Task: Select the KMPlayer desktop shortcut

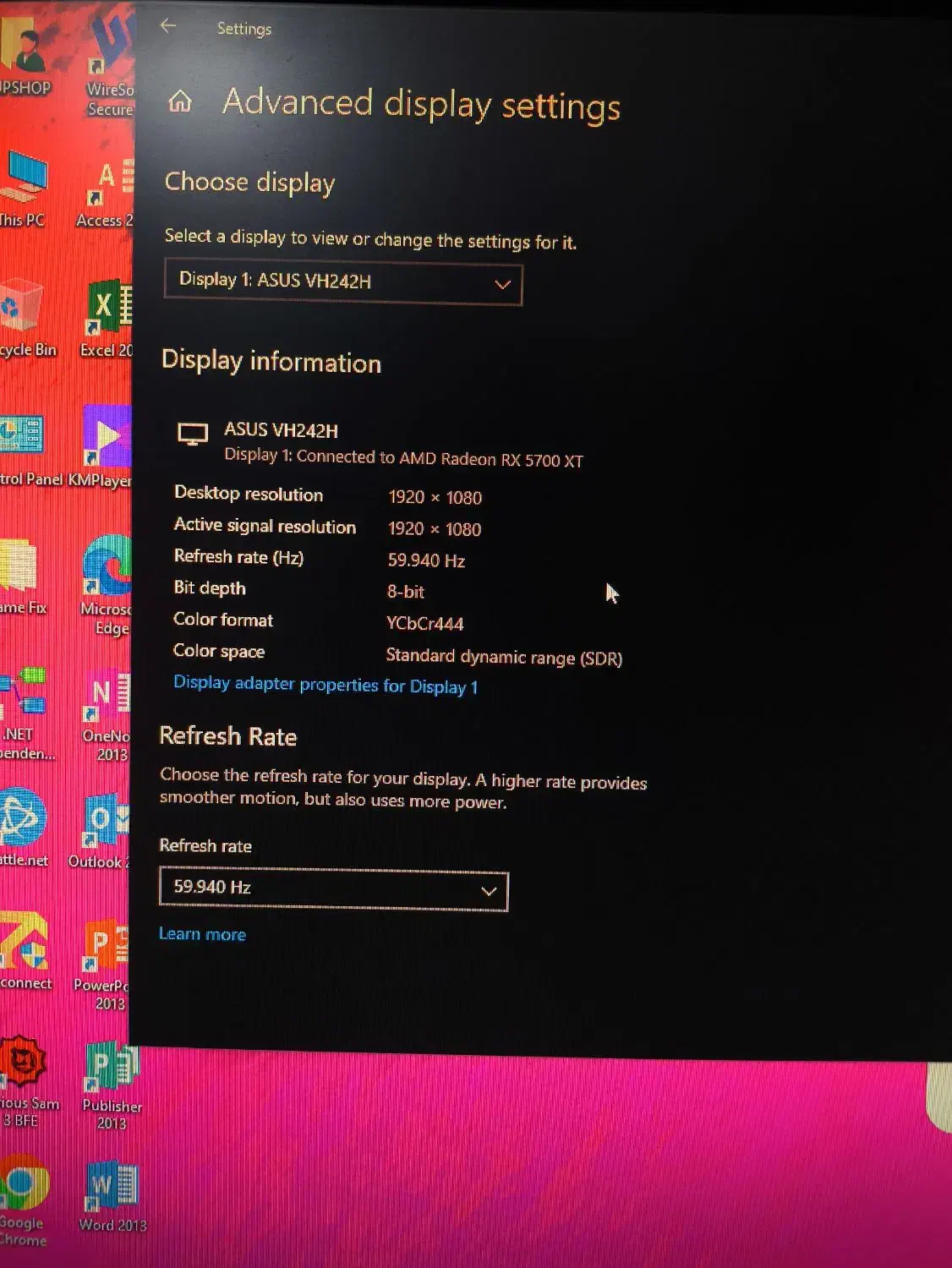Action: (103, 448)
